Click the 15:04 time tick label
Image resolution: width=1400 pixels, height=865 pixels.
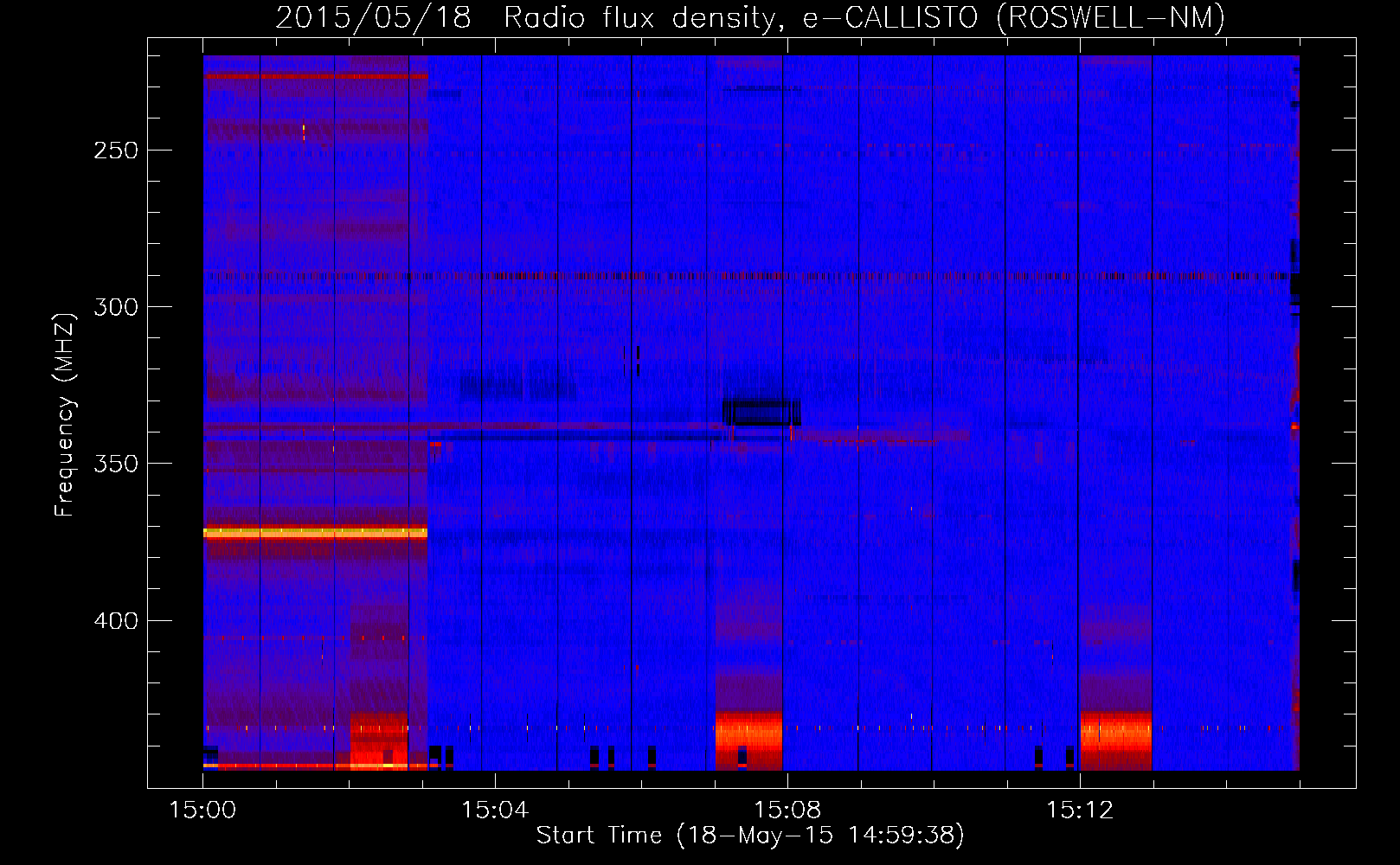pos(495,810)
